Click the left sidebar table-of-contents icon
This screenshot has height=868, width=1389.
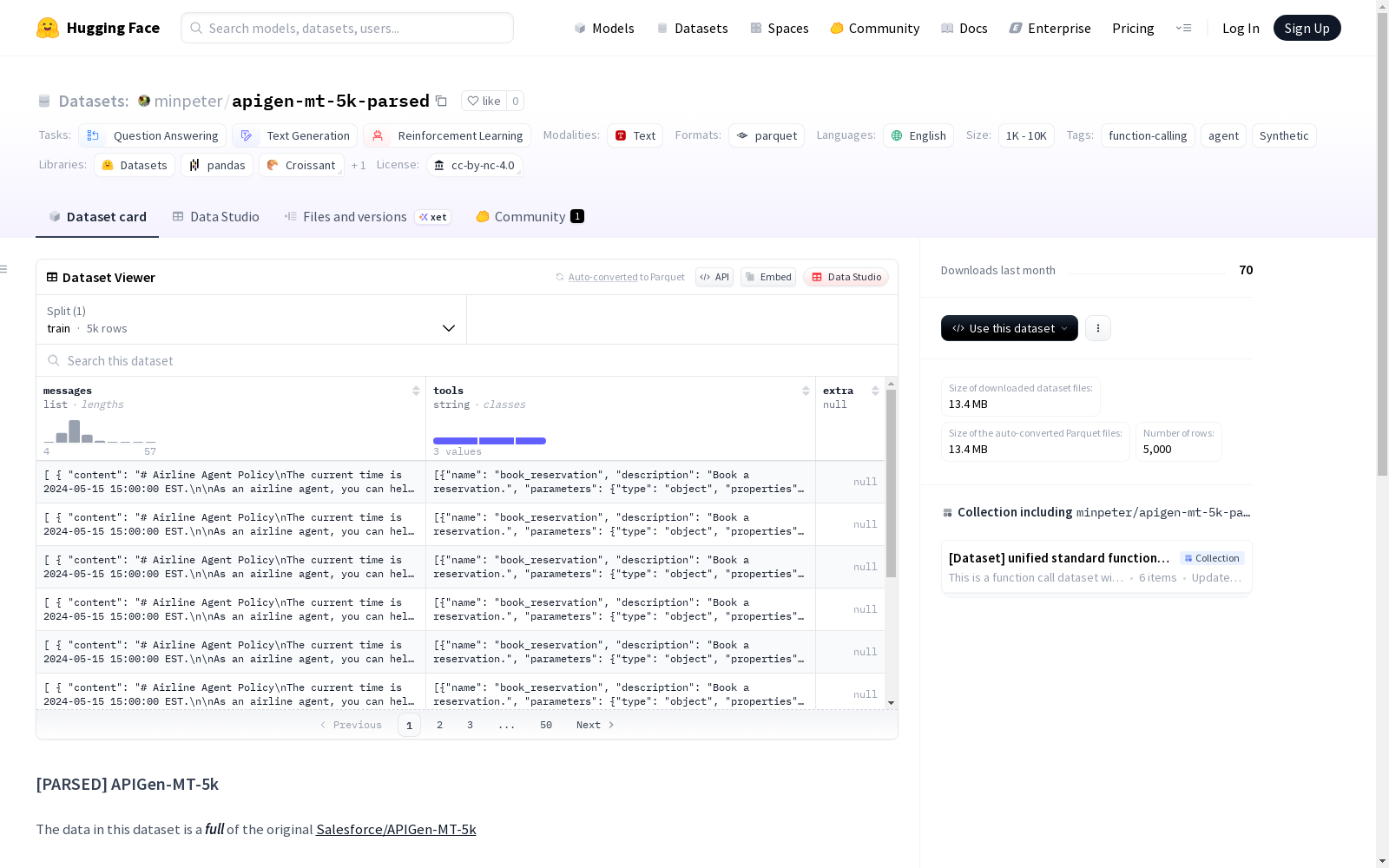tap(3, 269)
